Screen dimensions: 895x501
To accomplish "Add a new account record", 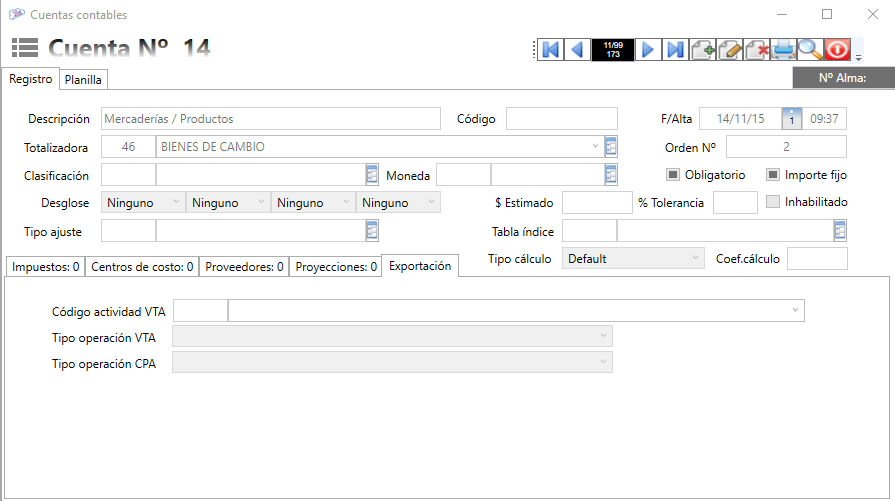I will [702, 49].
